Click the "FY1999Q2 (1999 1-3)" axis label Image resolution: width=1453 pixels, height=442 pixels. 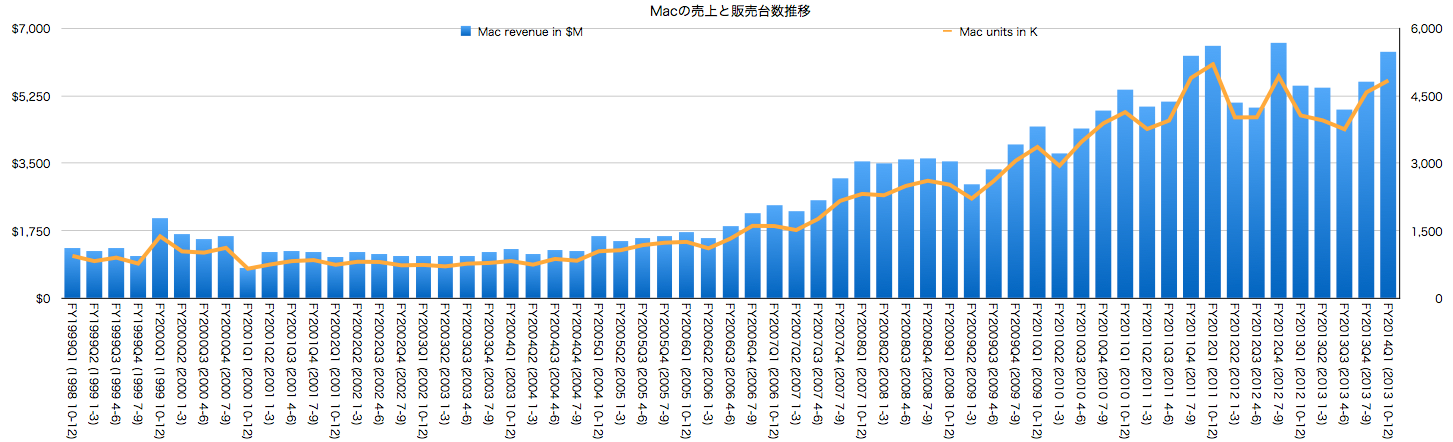point(94,362)
